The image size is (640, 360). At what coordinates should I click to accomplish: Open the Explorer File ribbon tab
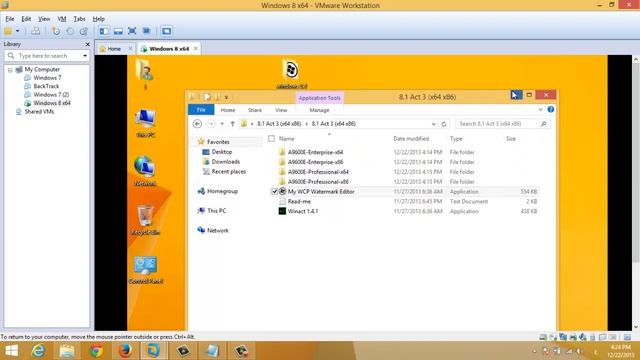click(201, 110)
